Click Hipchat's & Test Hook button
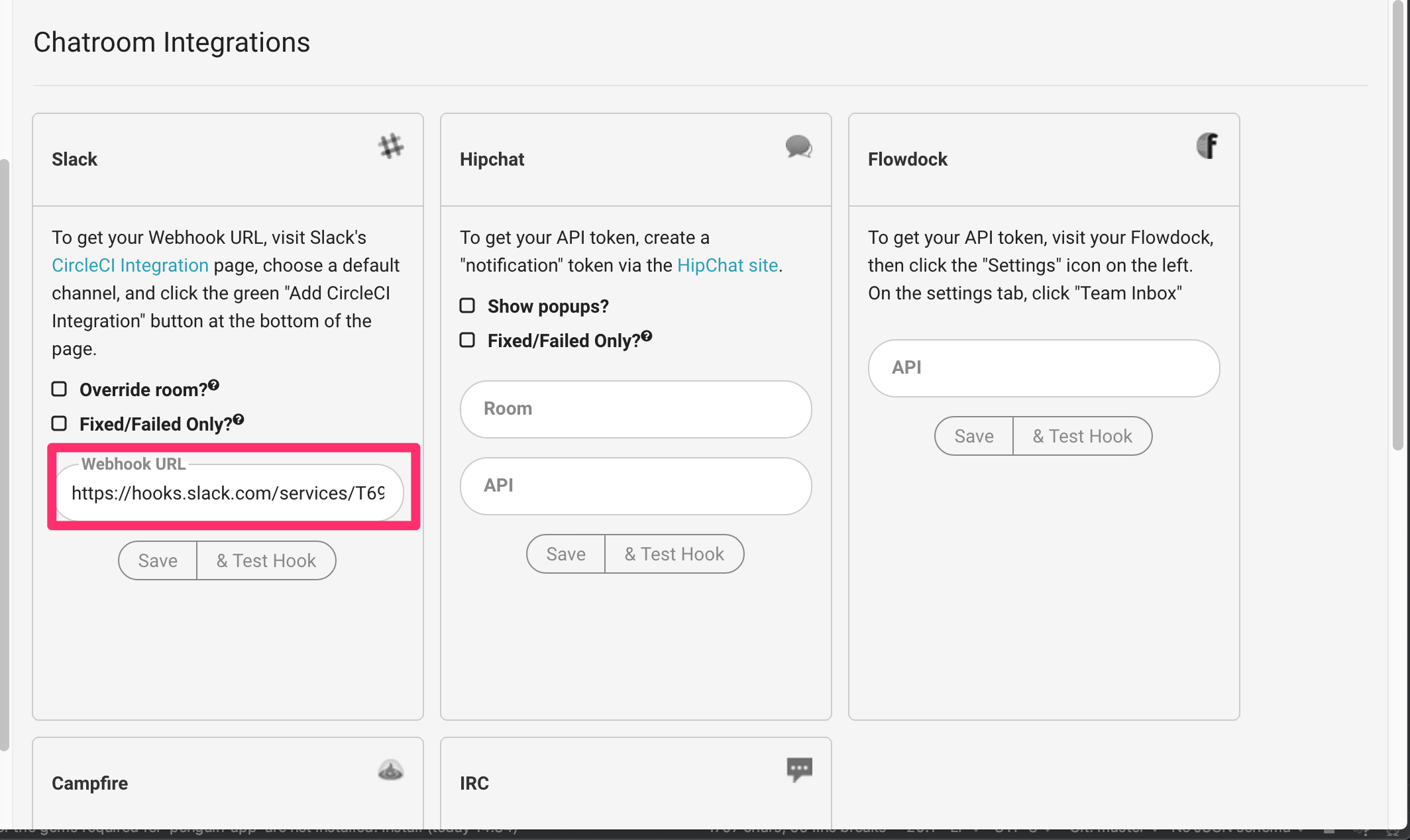This screenshot has width=1410, height=840. [674, 554]
